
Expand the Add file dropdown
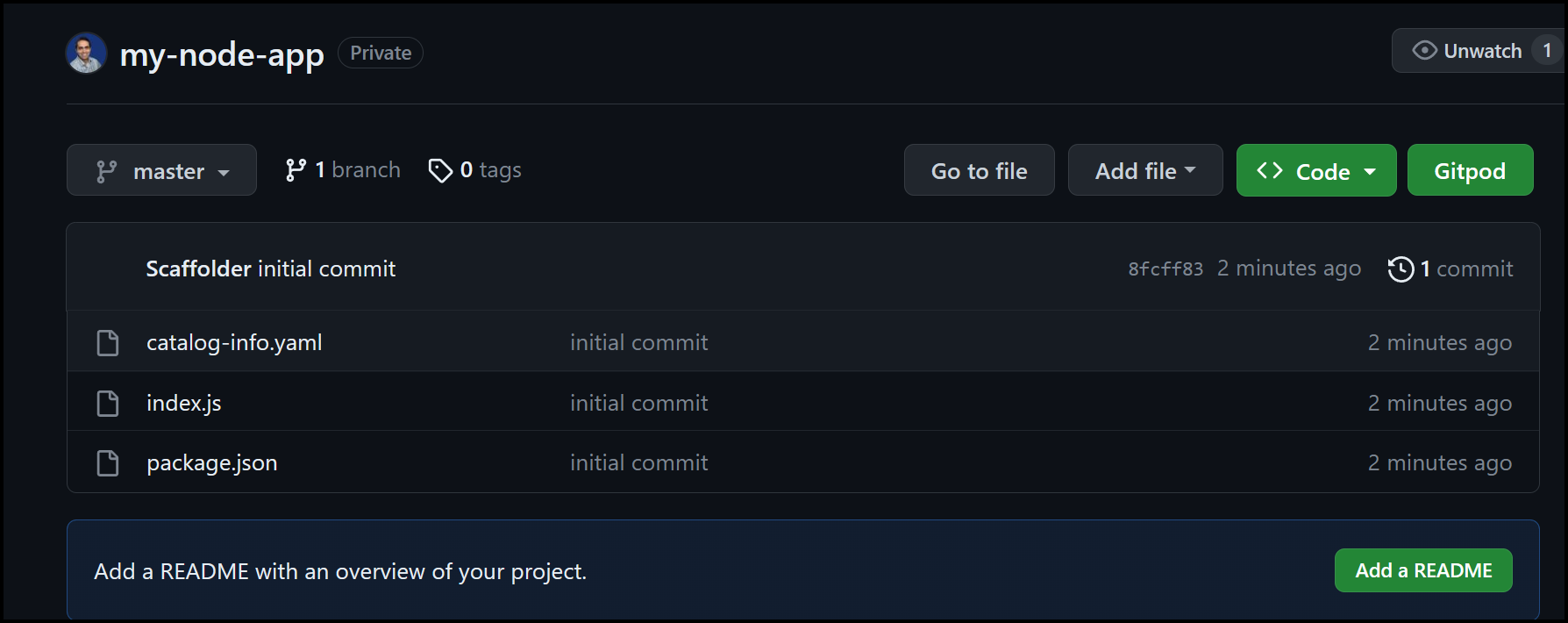tap(1144, 169)
